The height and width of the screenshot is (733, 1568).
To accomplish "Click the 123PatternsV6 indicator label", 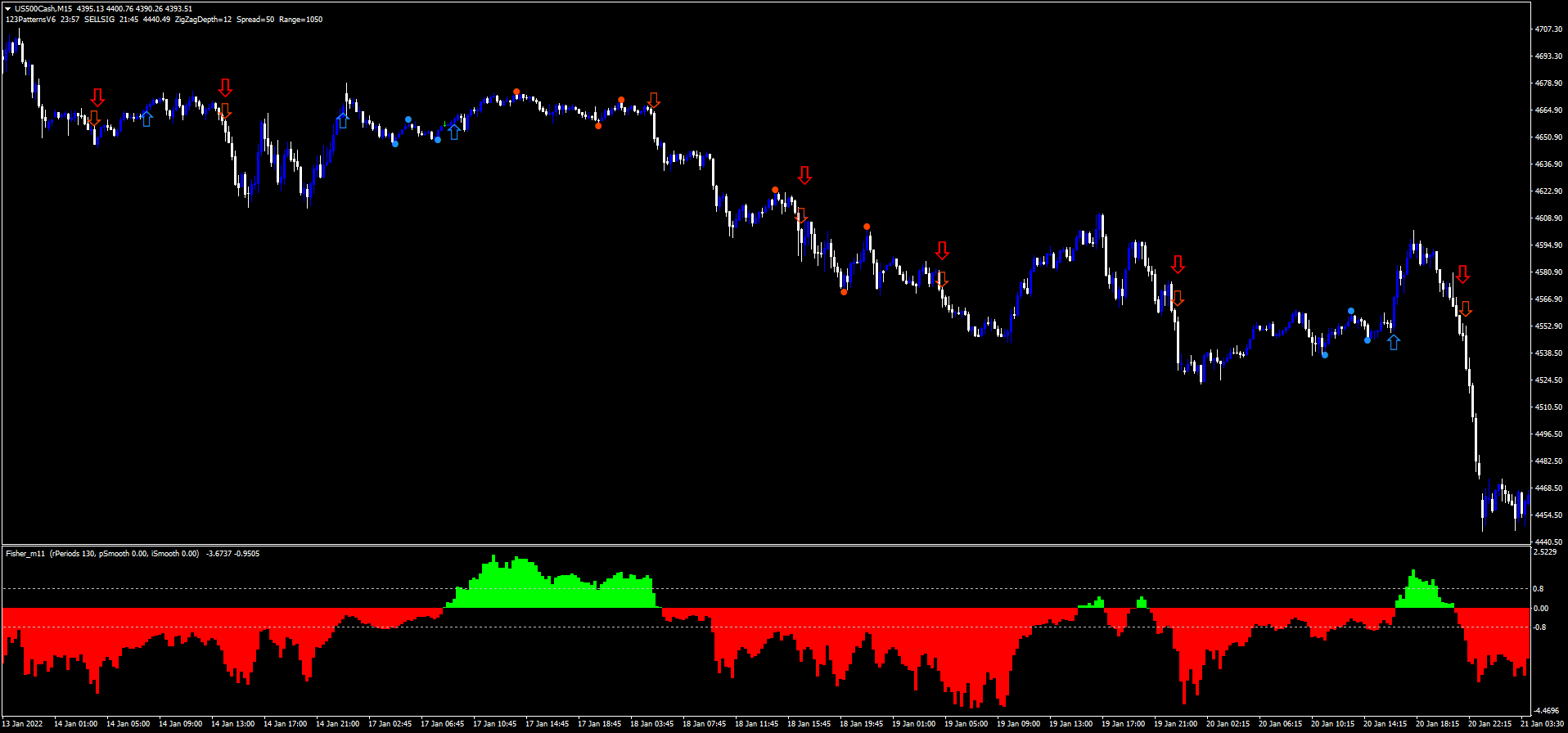I will (x=31, y=20).
